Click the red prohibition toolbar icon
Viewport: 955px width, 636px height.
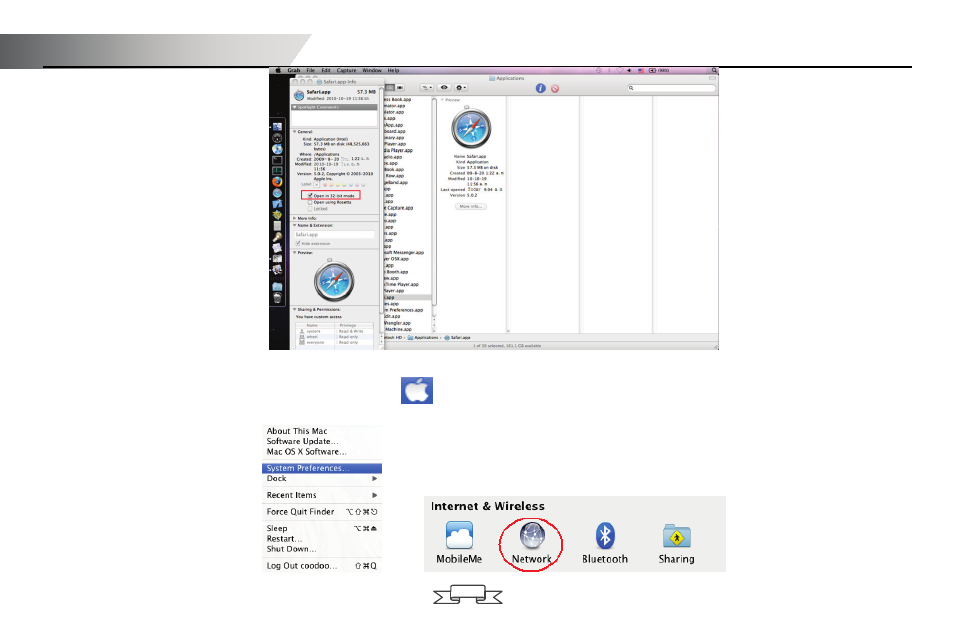[555, 89]
